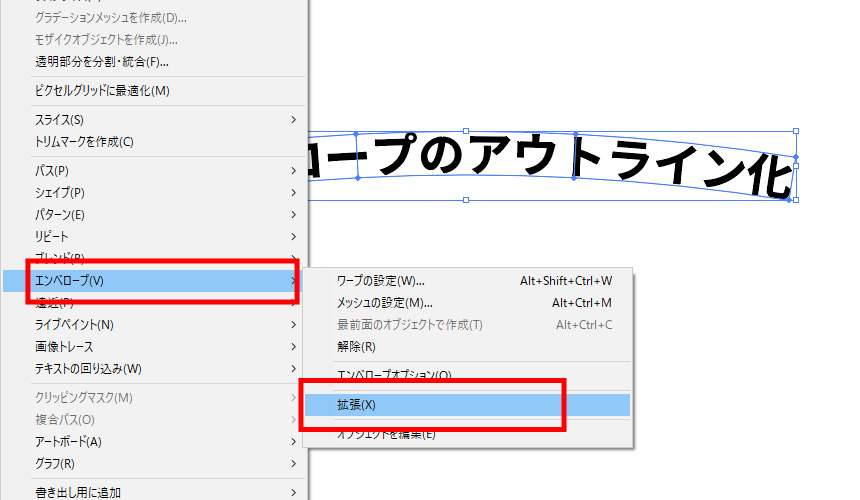860x500 pixels.
Task: Click ピクセルグリッドに最適化(M) menu item
Action: point(102,91)
